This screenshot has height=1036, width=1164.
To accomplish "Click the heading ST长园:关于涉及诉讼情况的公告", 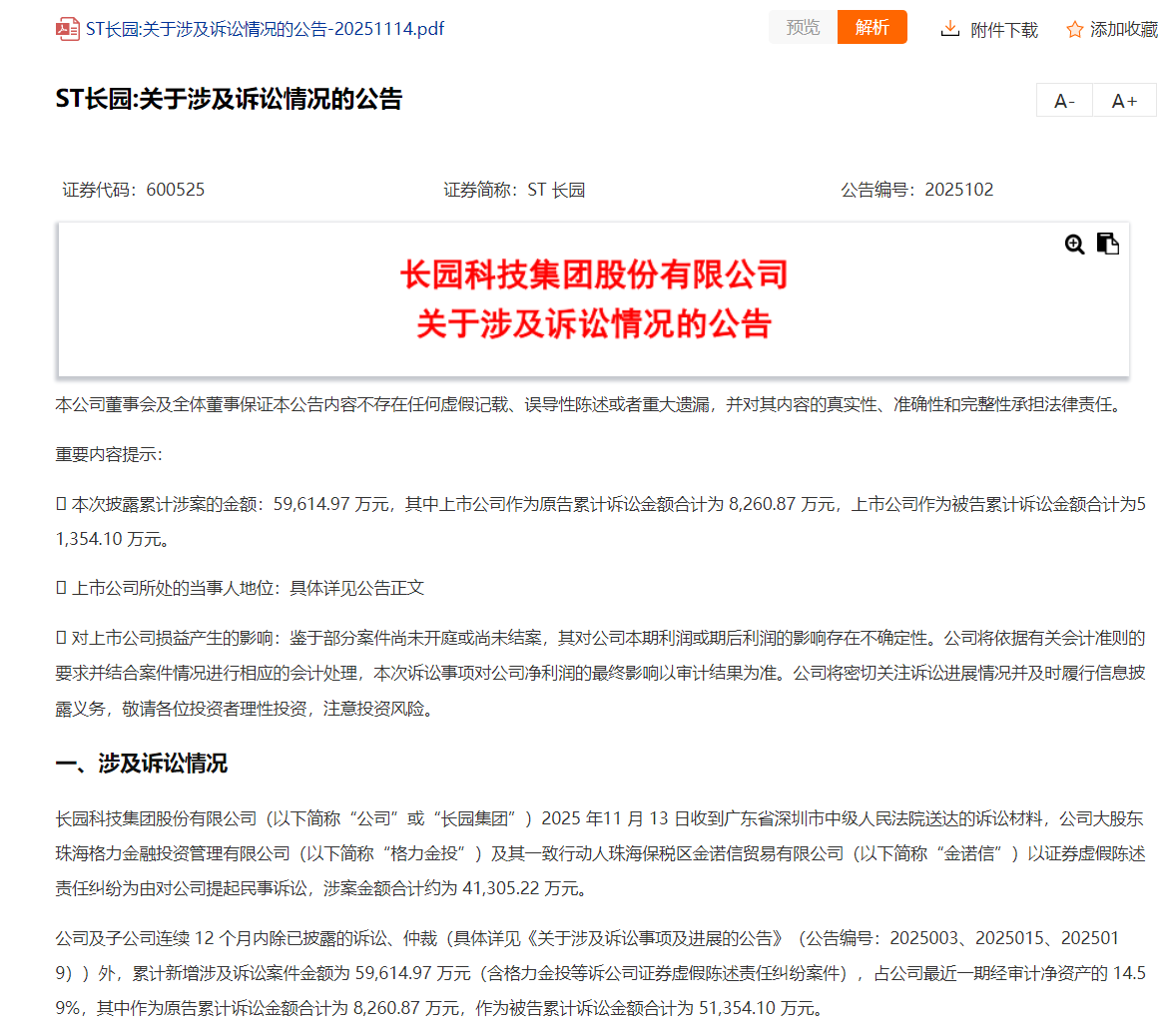I will click(229, 99).
